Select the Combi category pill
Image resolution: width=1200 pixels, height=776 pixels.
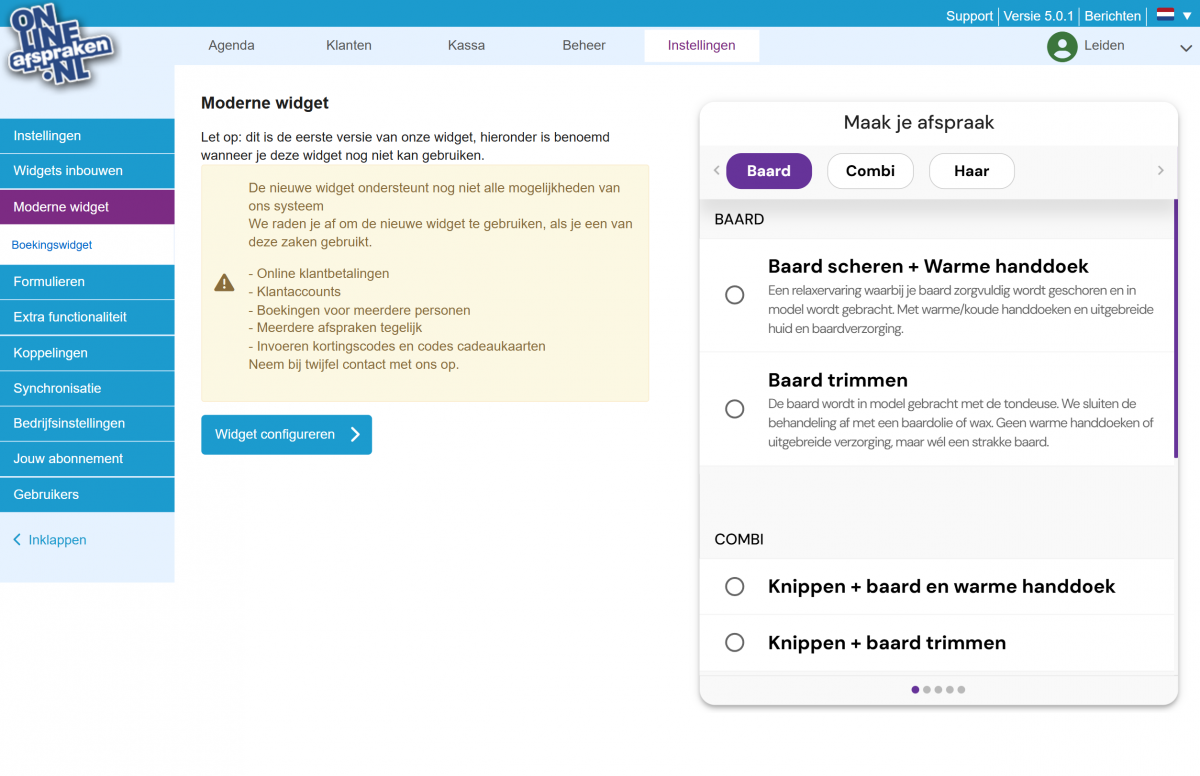pos(870,171)
